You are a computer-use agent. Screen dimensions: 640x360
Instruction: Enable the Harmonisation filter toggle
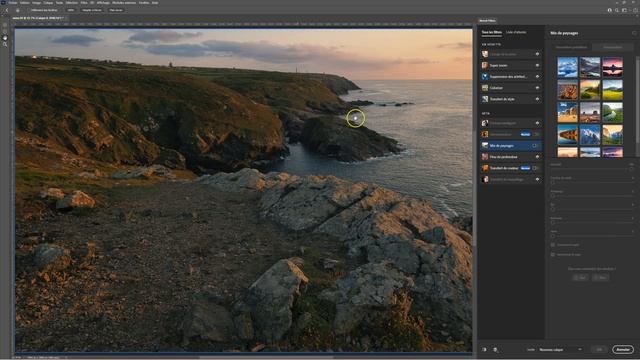(x=536, y=134)
